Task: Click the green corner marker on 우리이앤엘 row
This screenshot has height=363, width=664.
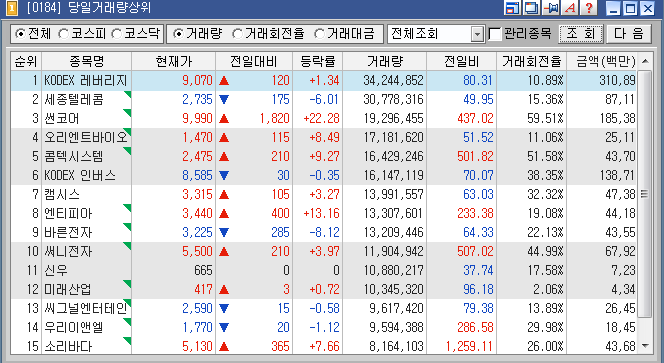Action: (127, 321)
